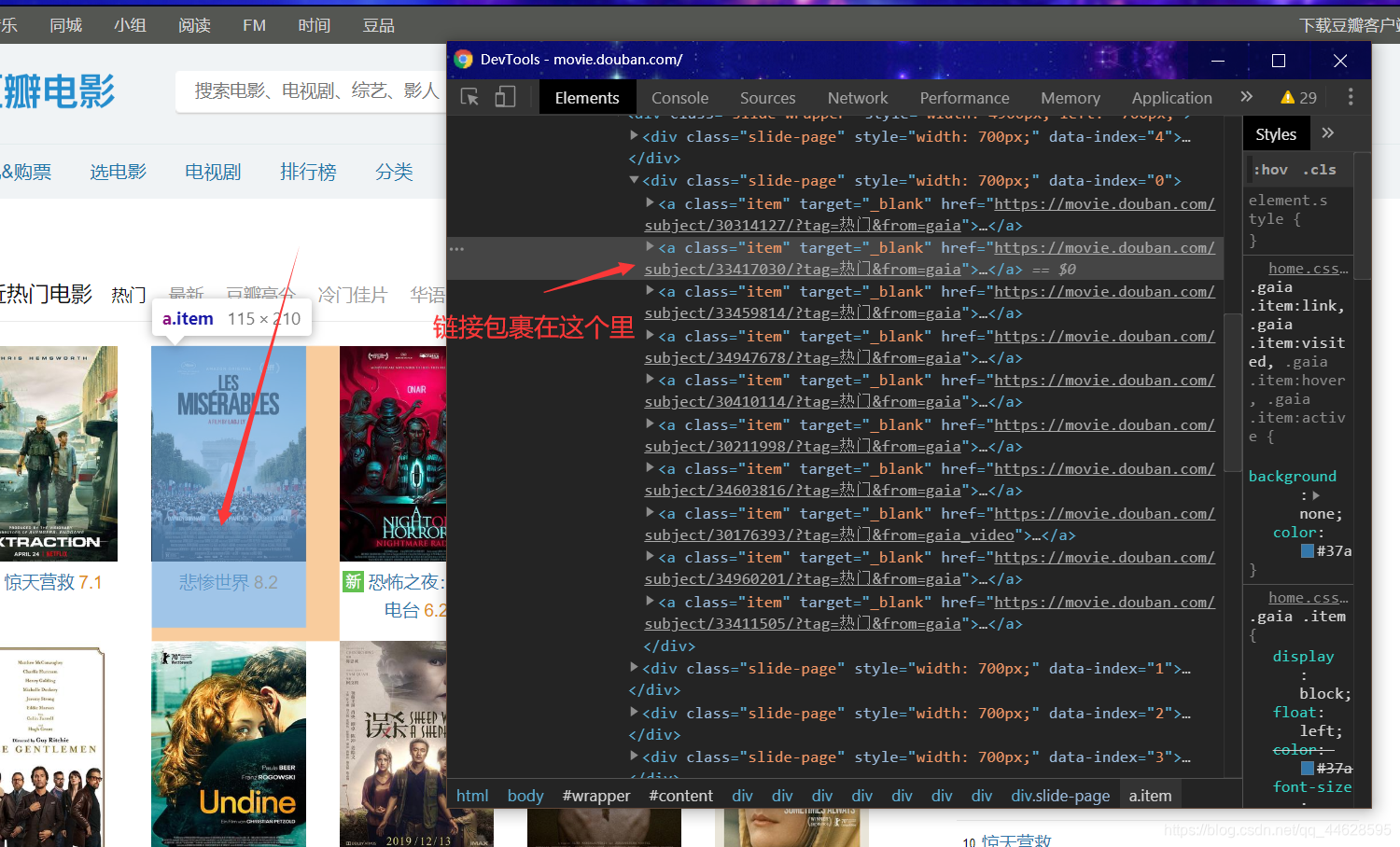The image size is (1400, 847).
Task: Open first home.css source link in Styles
Action: tap(1309, 269)
